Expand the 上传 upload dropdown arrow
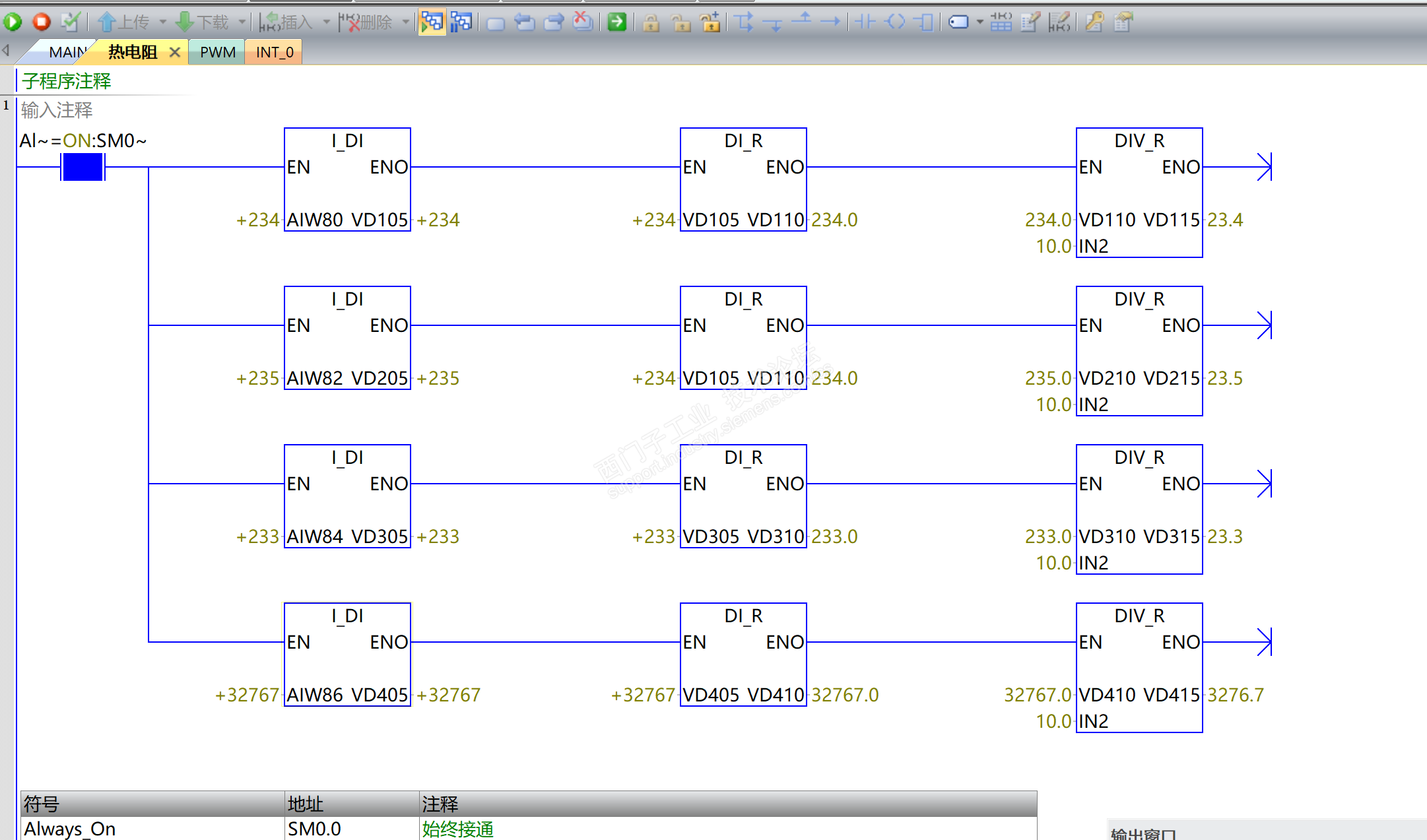 [x=162, y=22]
